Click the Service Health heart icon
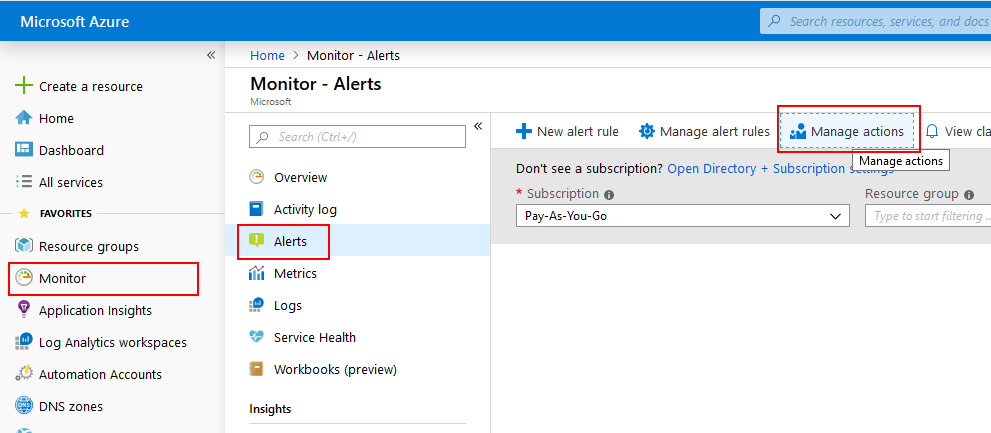The height and width of the screenshot is (433, 991). tap(256, 338)
